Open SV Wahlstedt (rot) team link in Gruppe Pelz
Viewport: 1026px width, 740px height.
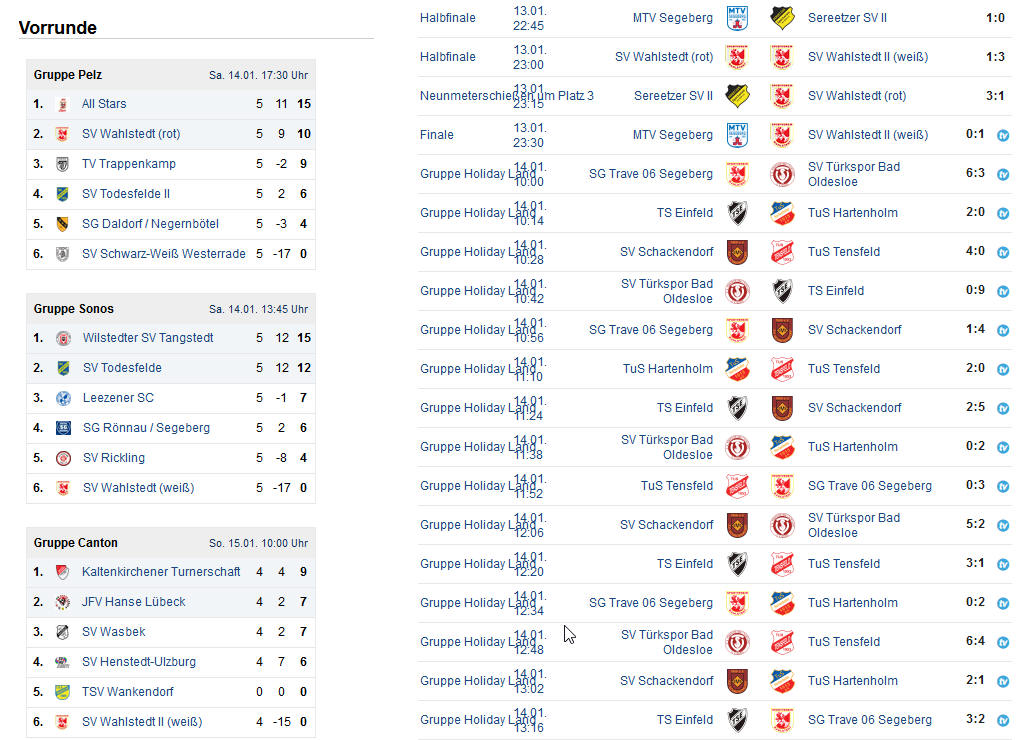tap(131, 134)
